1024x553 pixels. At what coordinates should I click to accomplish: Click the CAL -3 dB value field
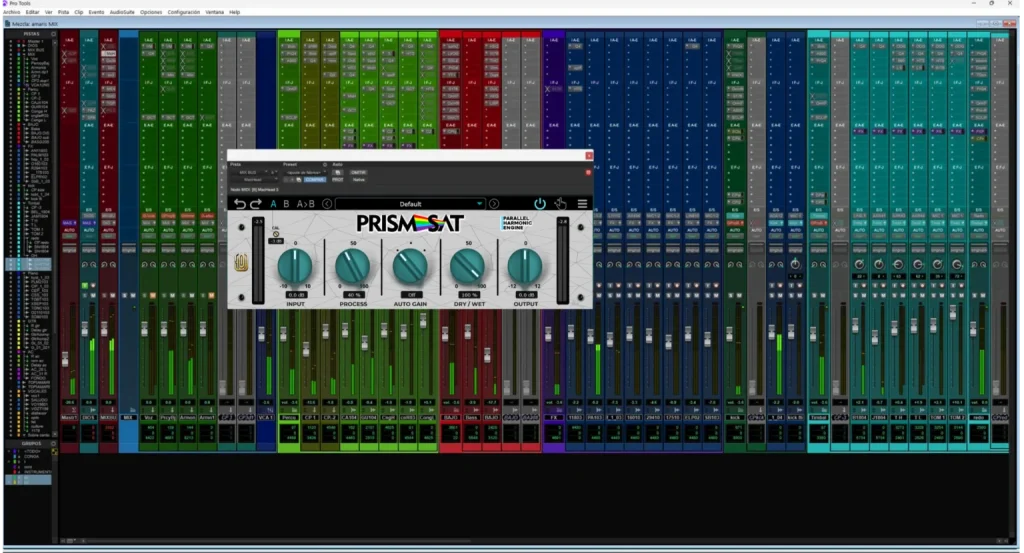276,241
